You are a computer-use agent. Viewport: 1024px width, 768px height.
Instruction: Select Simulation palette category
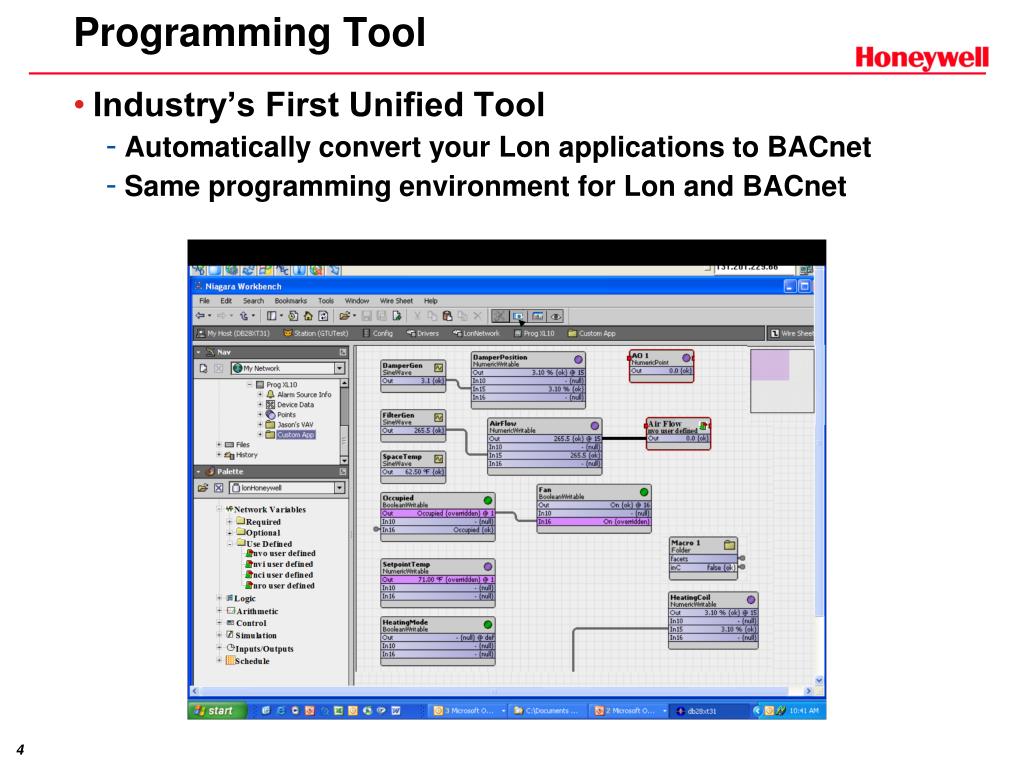251,635
